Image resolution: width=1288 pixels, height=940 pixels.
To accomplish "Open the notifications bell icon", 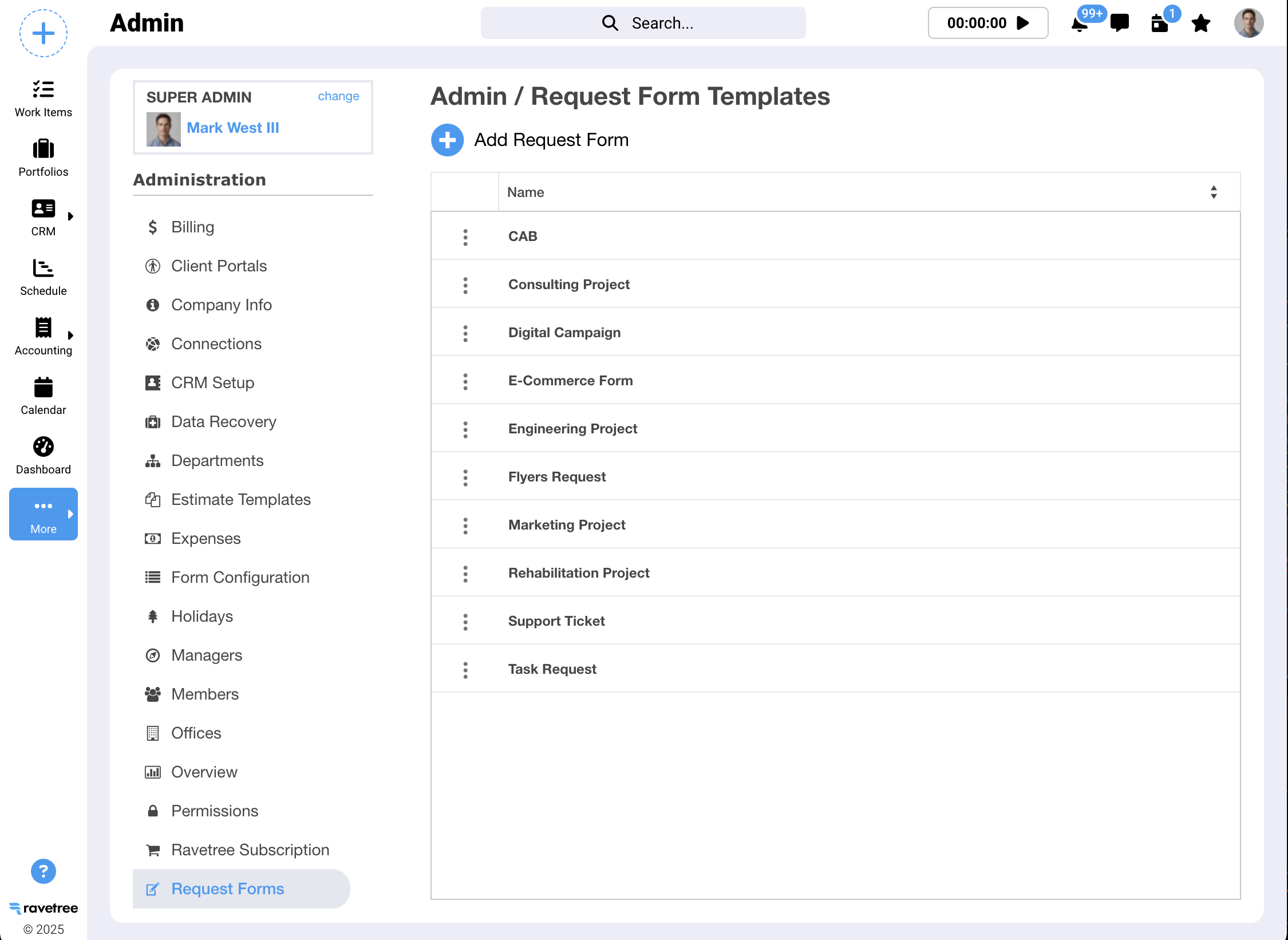I will coord(1079,24).
